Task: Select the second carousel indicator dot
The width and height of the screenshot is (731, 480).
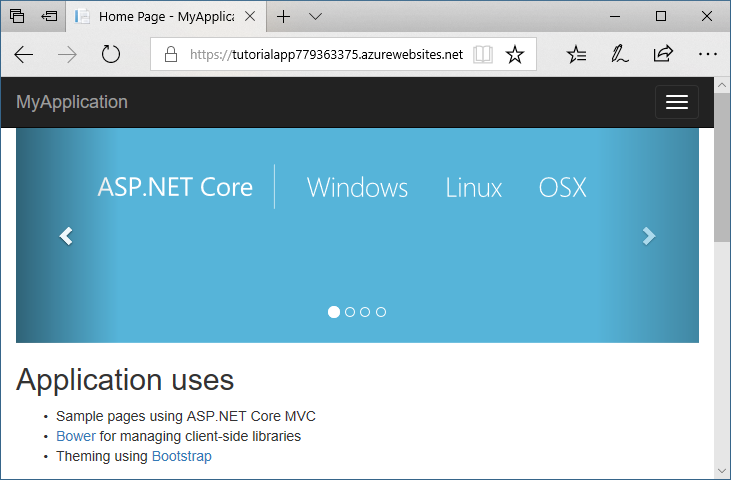Action: point(350,312)
